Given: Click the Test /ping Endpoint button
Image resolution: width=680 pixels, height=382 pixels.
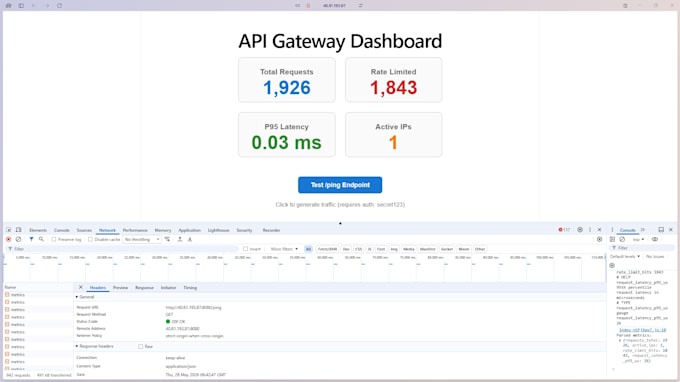Looking at the screenshot, I should click(x=340, y=185).
